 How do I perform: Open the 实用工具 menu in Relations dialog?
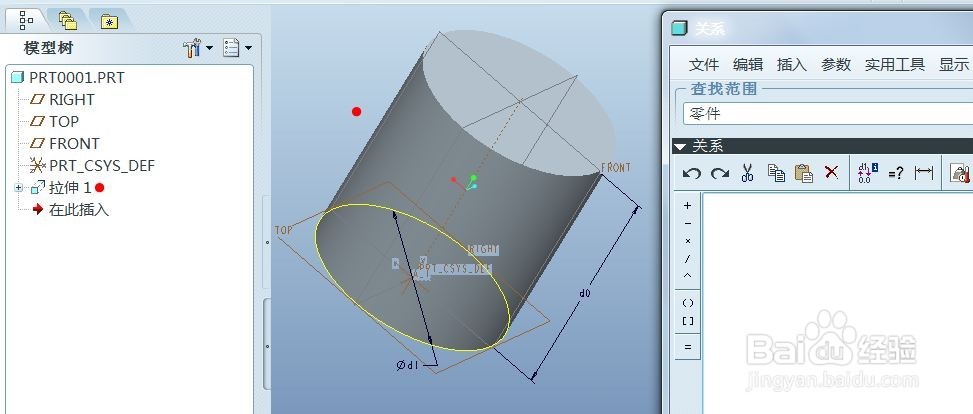coord(895,65)
